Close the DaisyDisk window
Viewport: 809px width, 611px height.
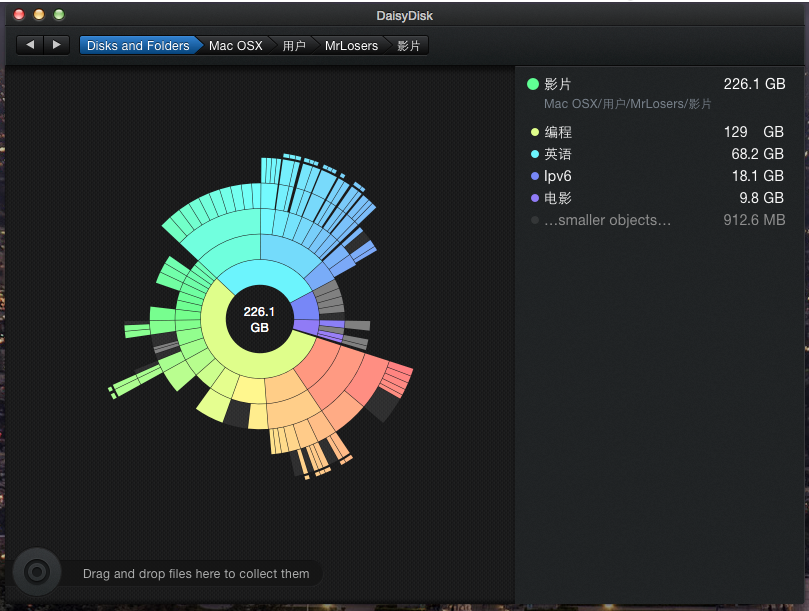19,14
